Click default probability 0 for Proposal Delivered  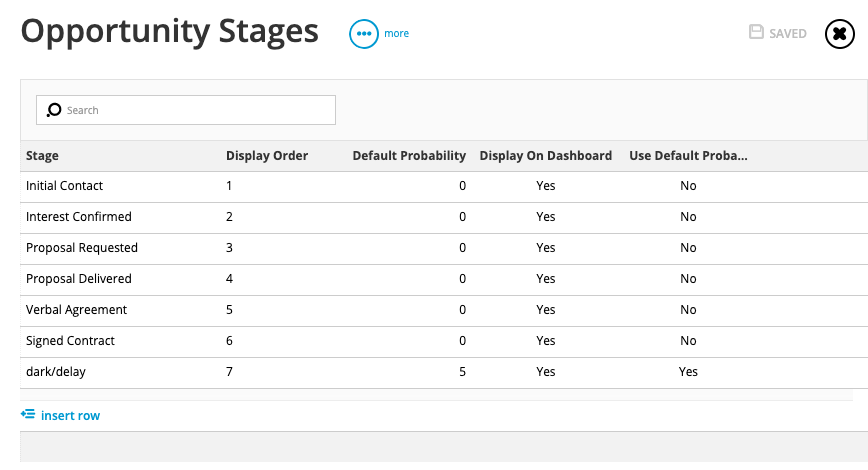point(462,278)
